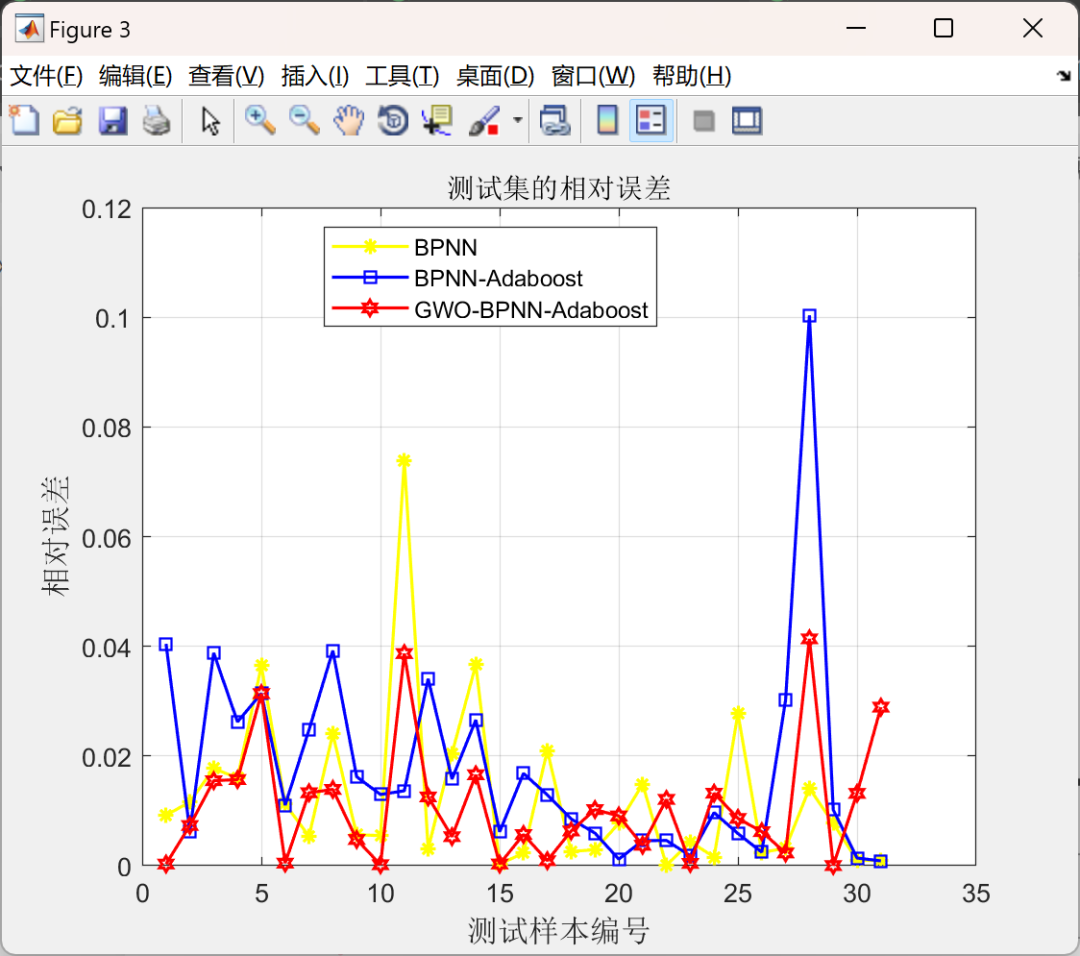The image size is (1080, 956).
Task: Open the 工具(T) menu
Action: 402,76
